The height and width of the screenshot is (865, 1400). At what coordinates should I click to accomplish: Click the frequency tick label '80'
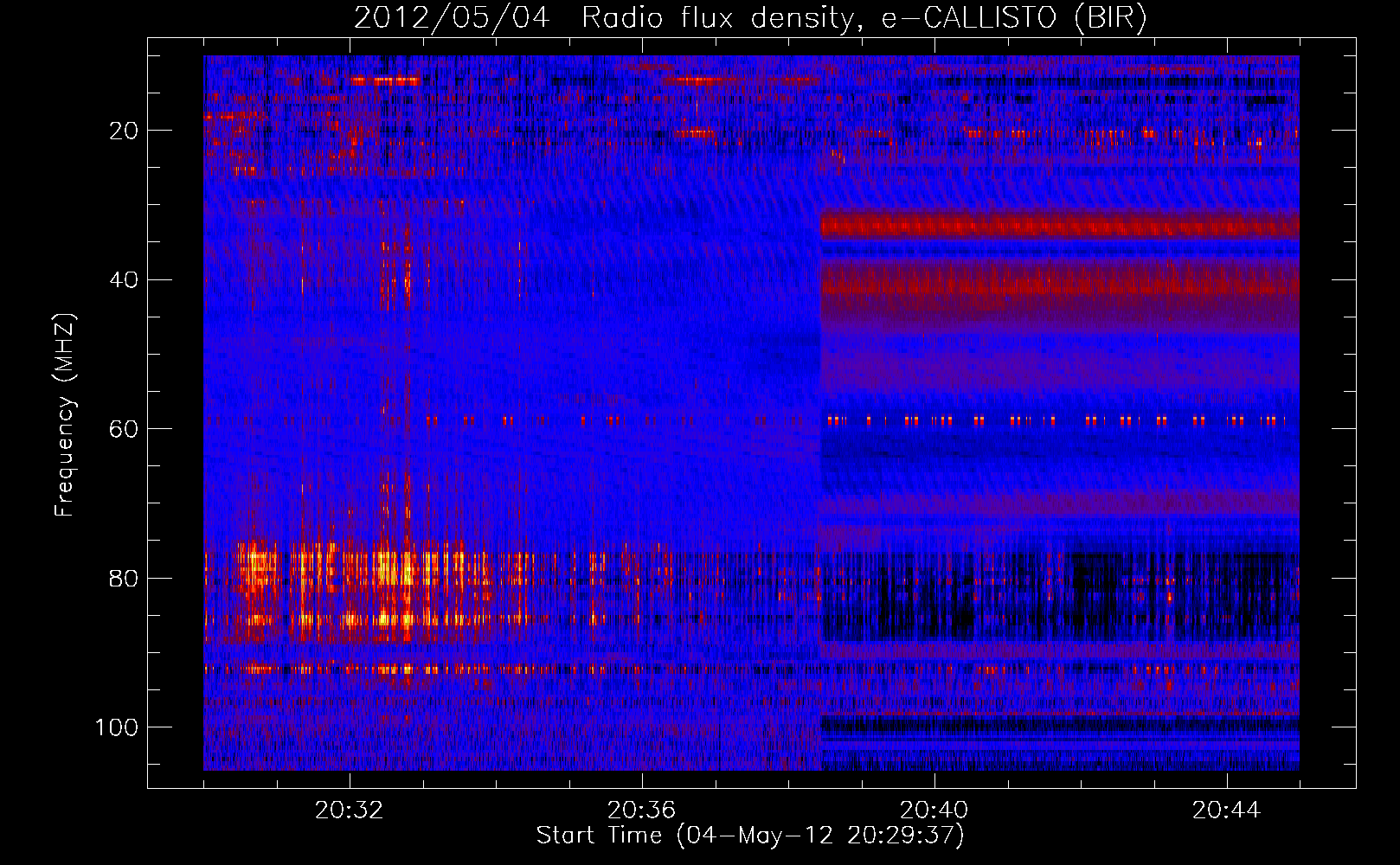(124, 578)
